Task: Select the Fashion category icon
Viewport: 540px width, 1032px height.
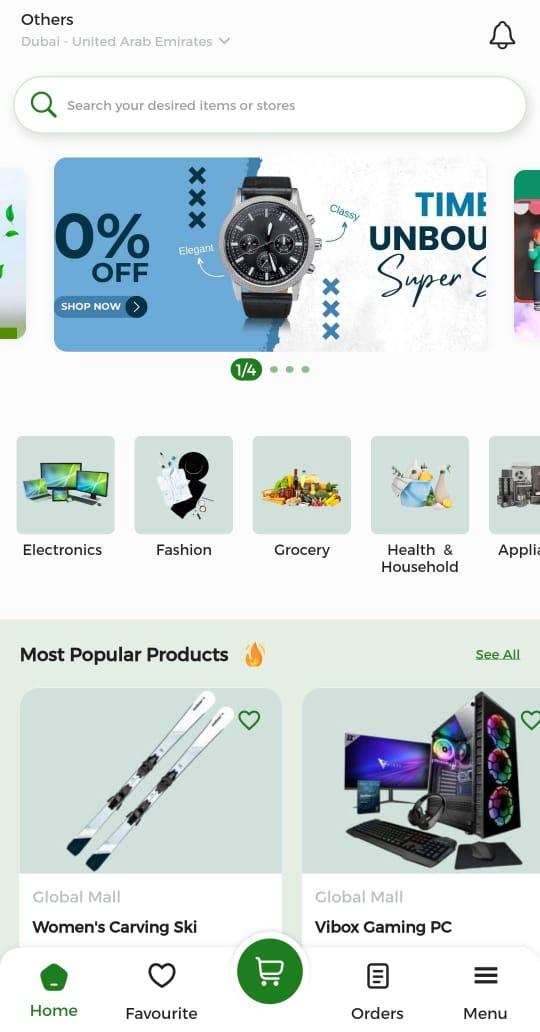Action: [184, 484]
